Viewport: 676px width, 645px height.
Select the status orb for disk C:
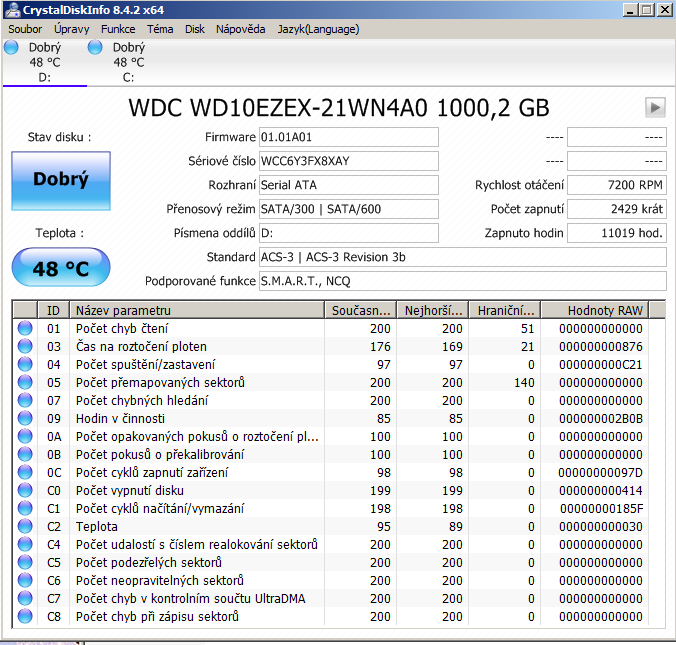click(x=96, y=47)
